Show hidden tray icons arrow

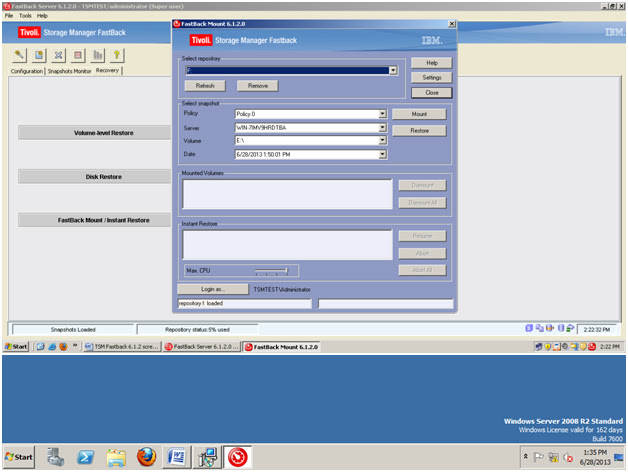point(525,456)
